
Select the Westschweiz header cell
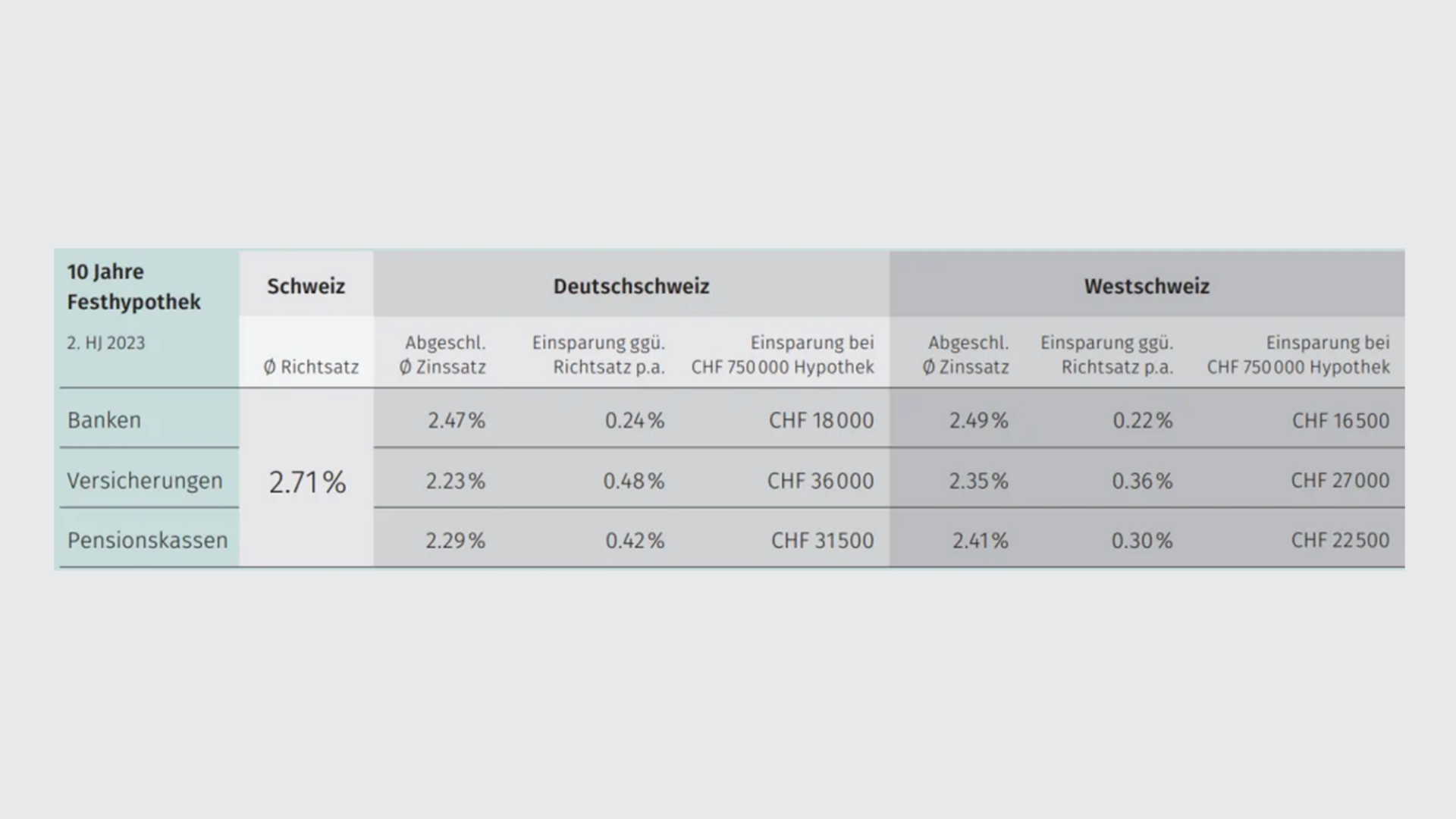(1147, 286)
